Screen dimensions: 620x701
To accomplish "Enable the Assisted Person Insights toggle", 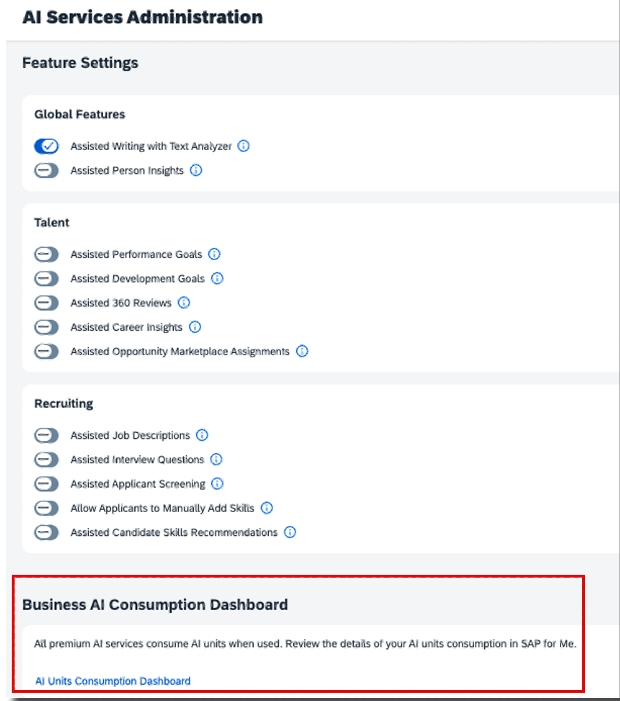I will click(x=47, y=170).
